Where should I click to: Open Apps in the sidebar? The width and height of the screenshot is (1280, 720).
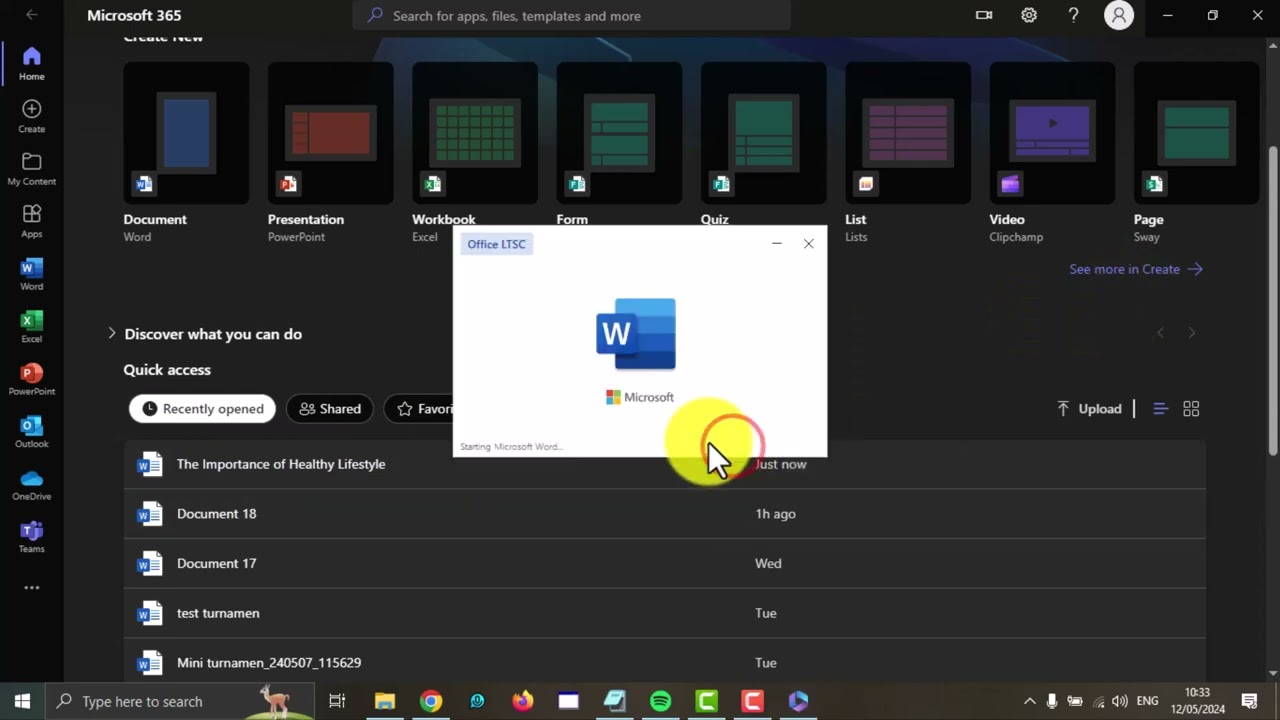pos(31,222)
